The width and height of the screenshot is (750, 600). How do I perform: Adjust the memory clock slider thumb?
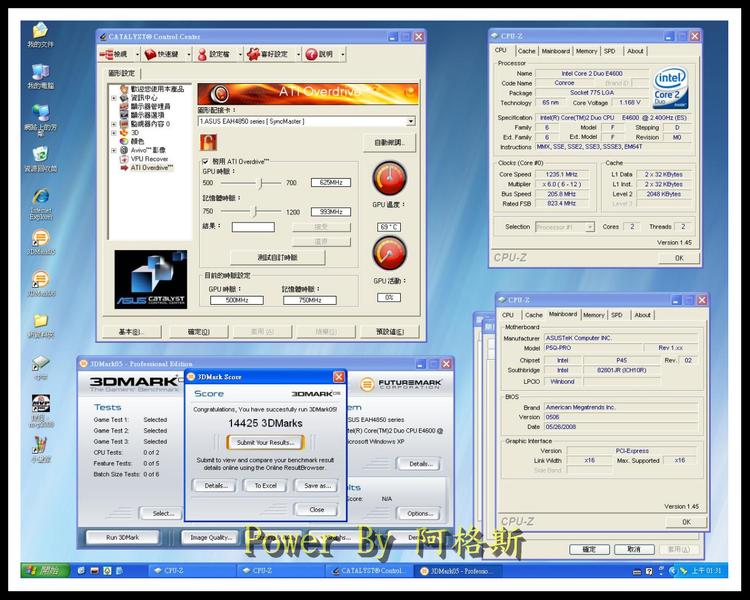(255, 211)
